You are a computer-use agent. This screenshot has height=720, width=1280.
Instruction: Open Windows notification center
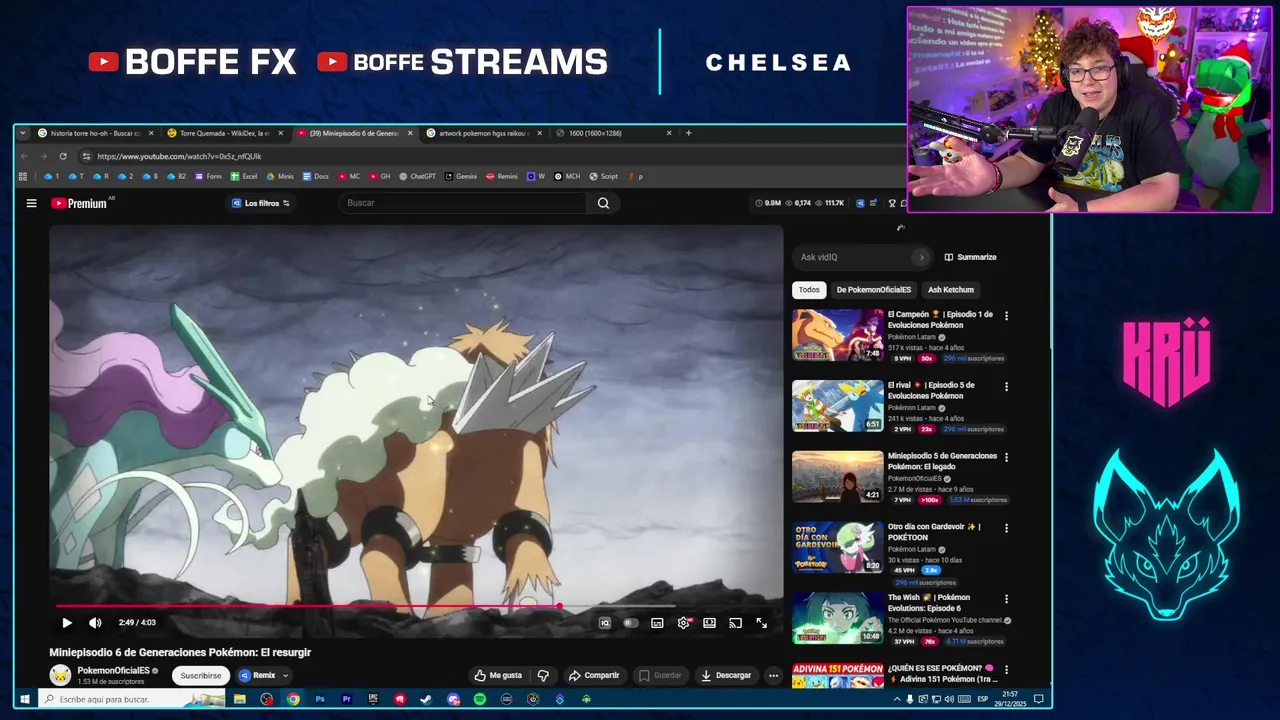[1039, 699]
